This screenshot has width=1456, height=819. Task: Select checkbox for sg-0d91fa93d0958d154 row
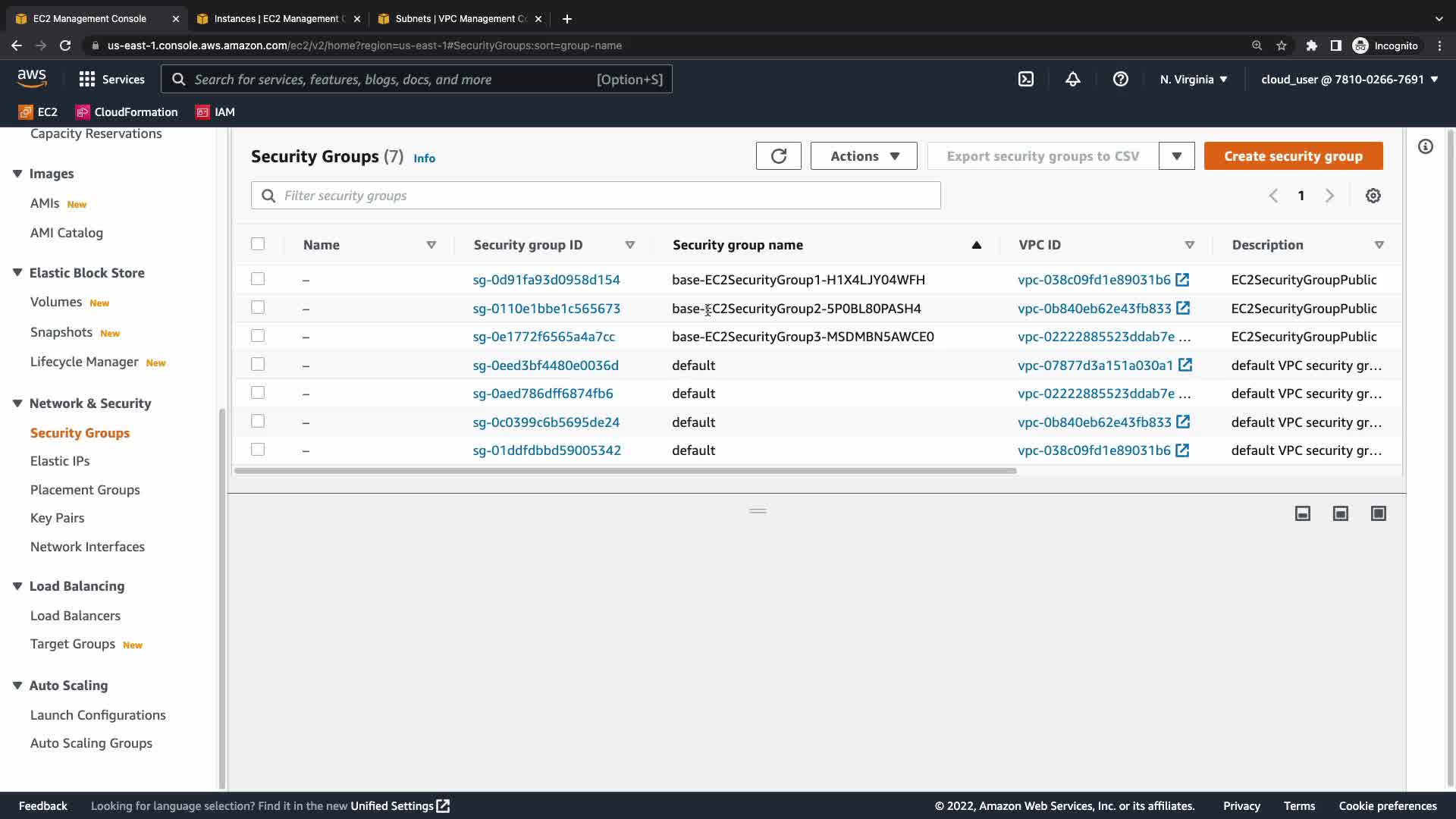point(258,279)
